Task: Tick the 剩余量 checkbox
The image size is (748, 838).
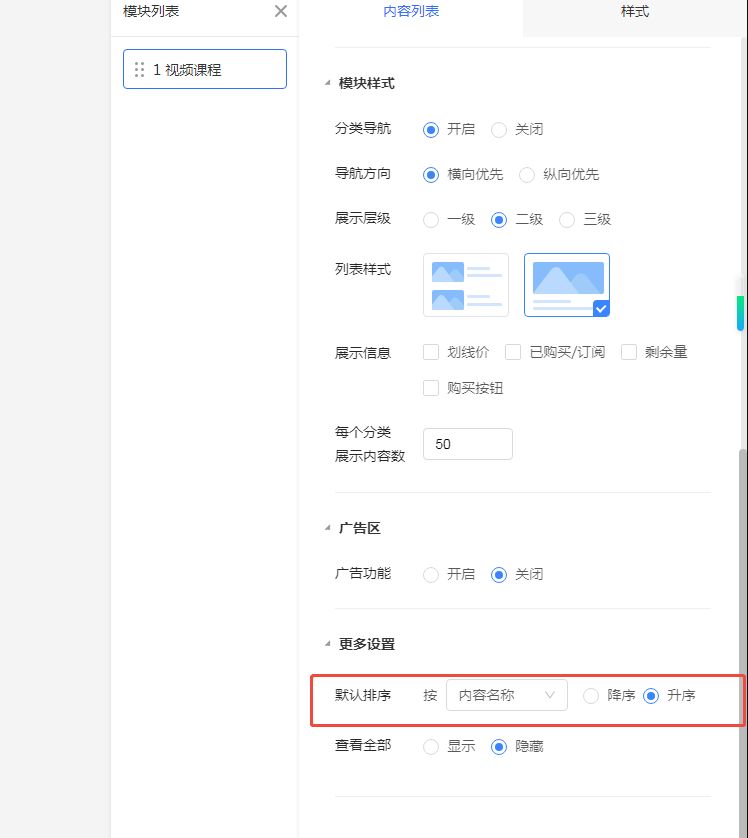Action: click(x=629, y=352)
